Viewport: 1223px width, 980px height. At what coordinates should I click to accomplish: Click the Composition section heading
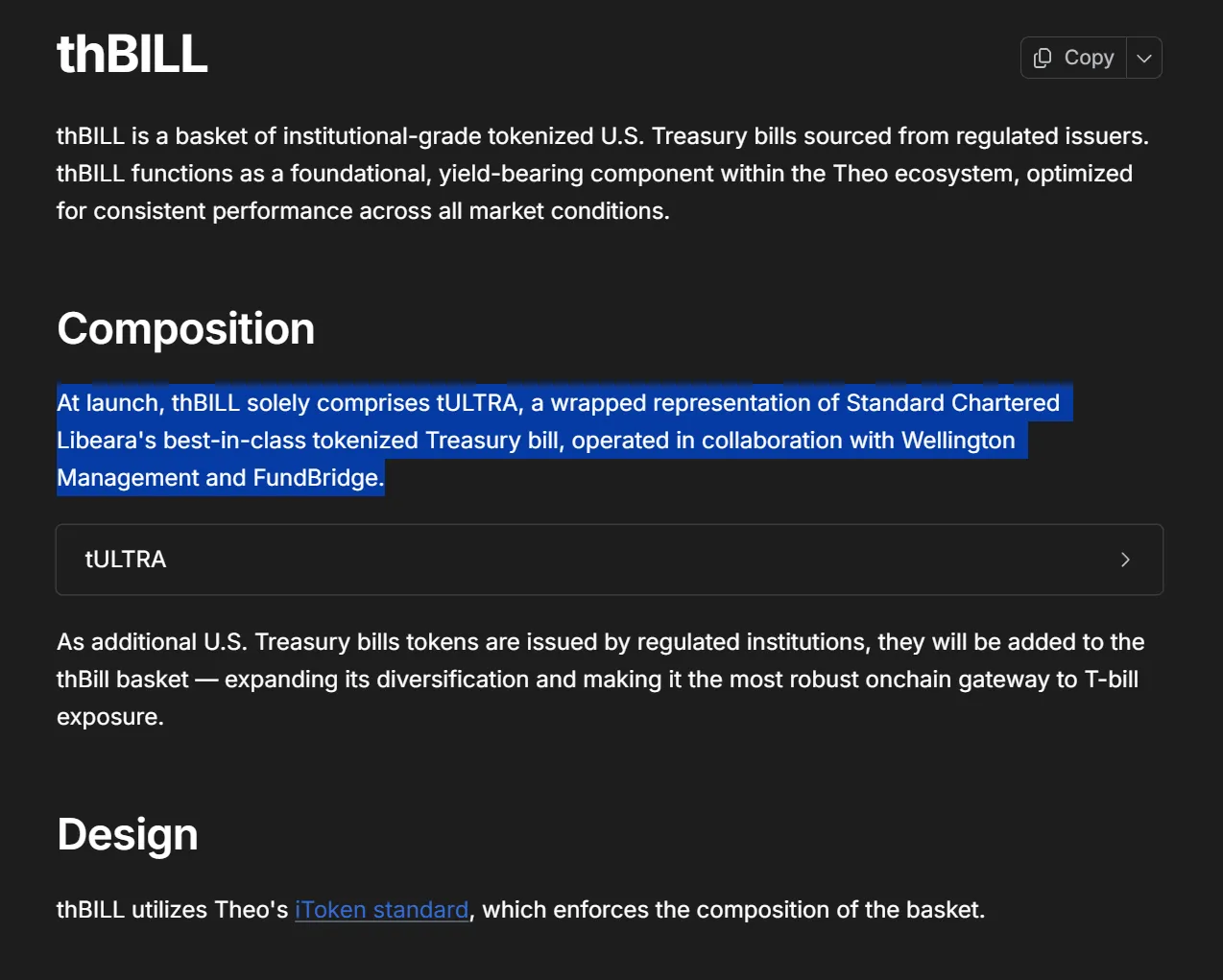[x=185, y=329]
